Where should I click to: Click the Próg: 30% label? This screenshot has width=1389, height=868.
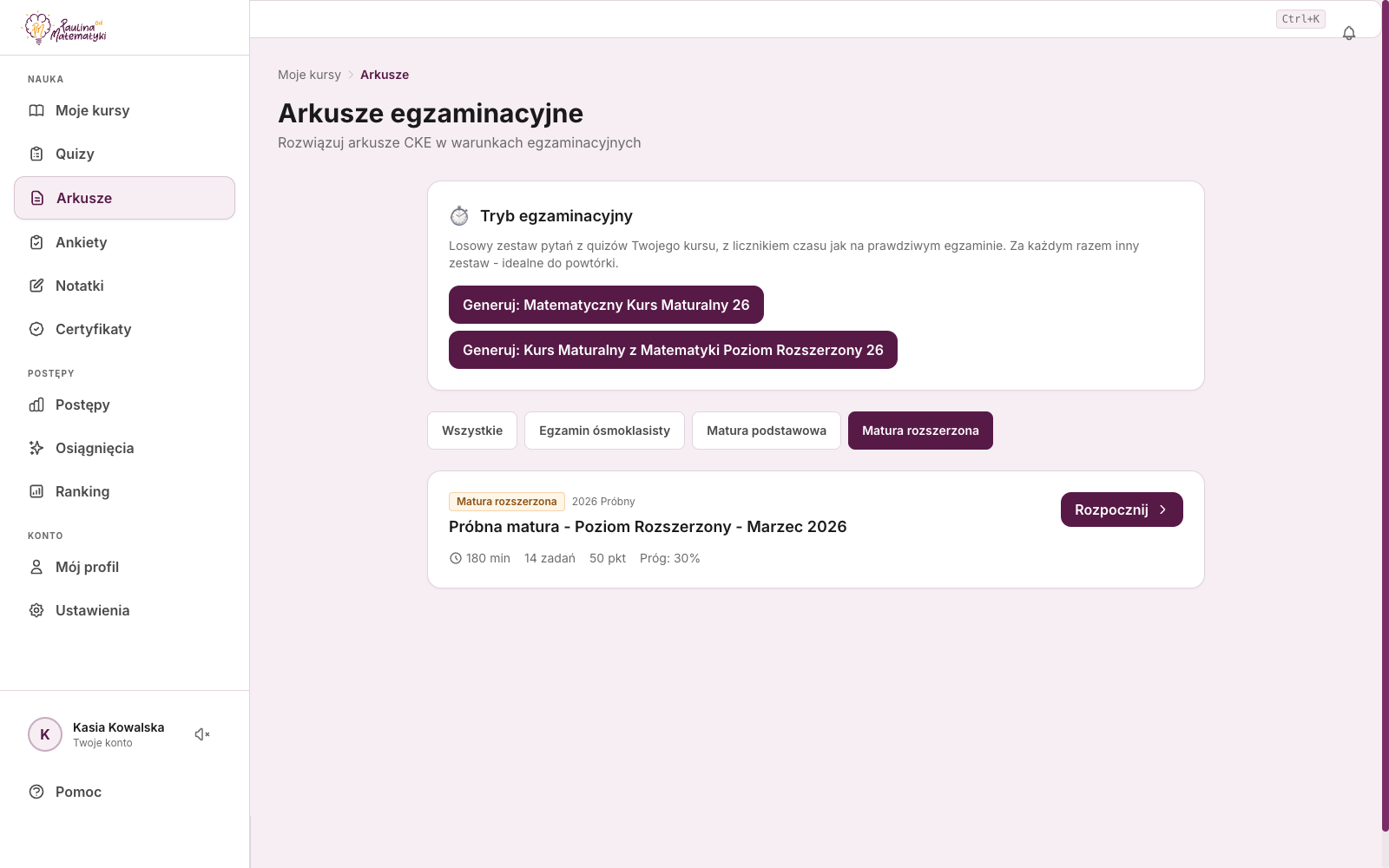(x=670, y=558)
